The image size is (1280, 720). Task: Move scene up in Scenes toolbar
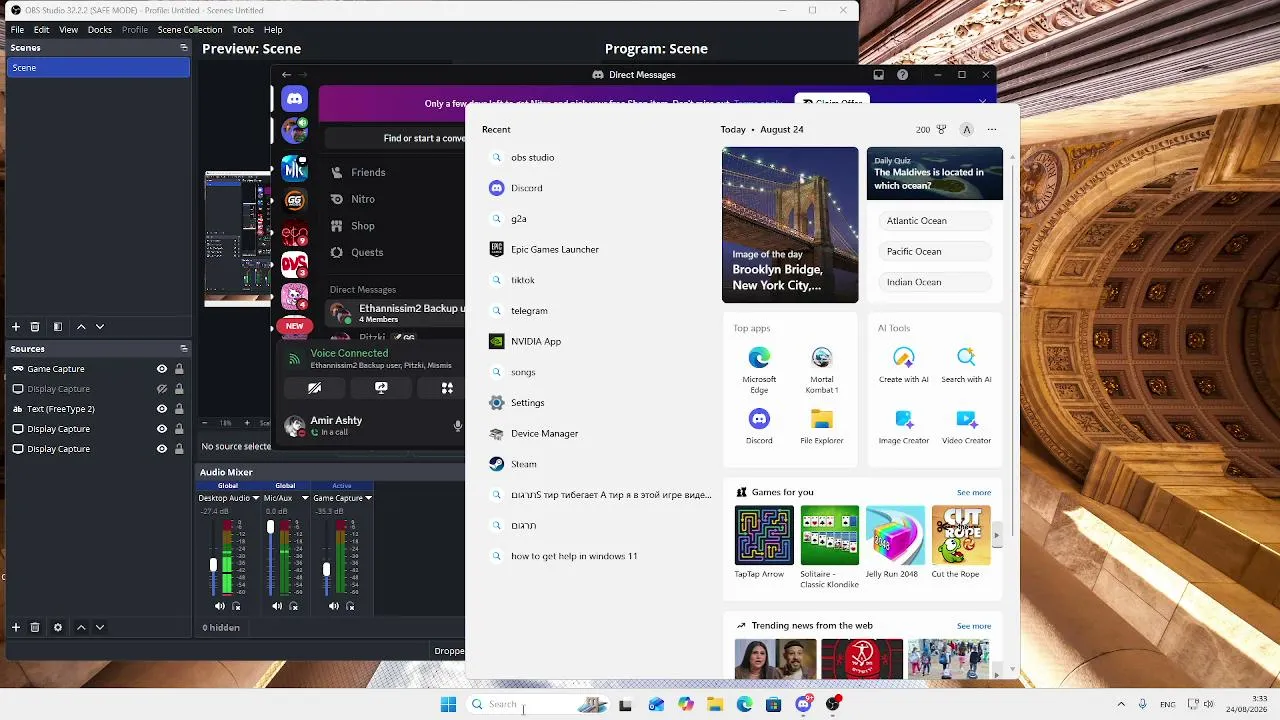tap(82, 327)
